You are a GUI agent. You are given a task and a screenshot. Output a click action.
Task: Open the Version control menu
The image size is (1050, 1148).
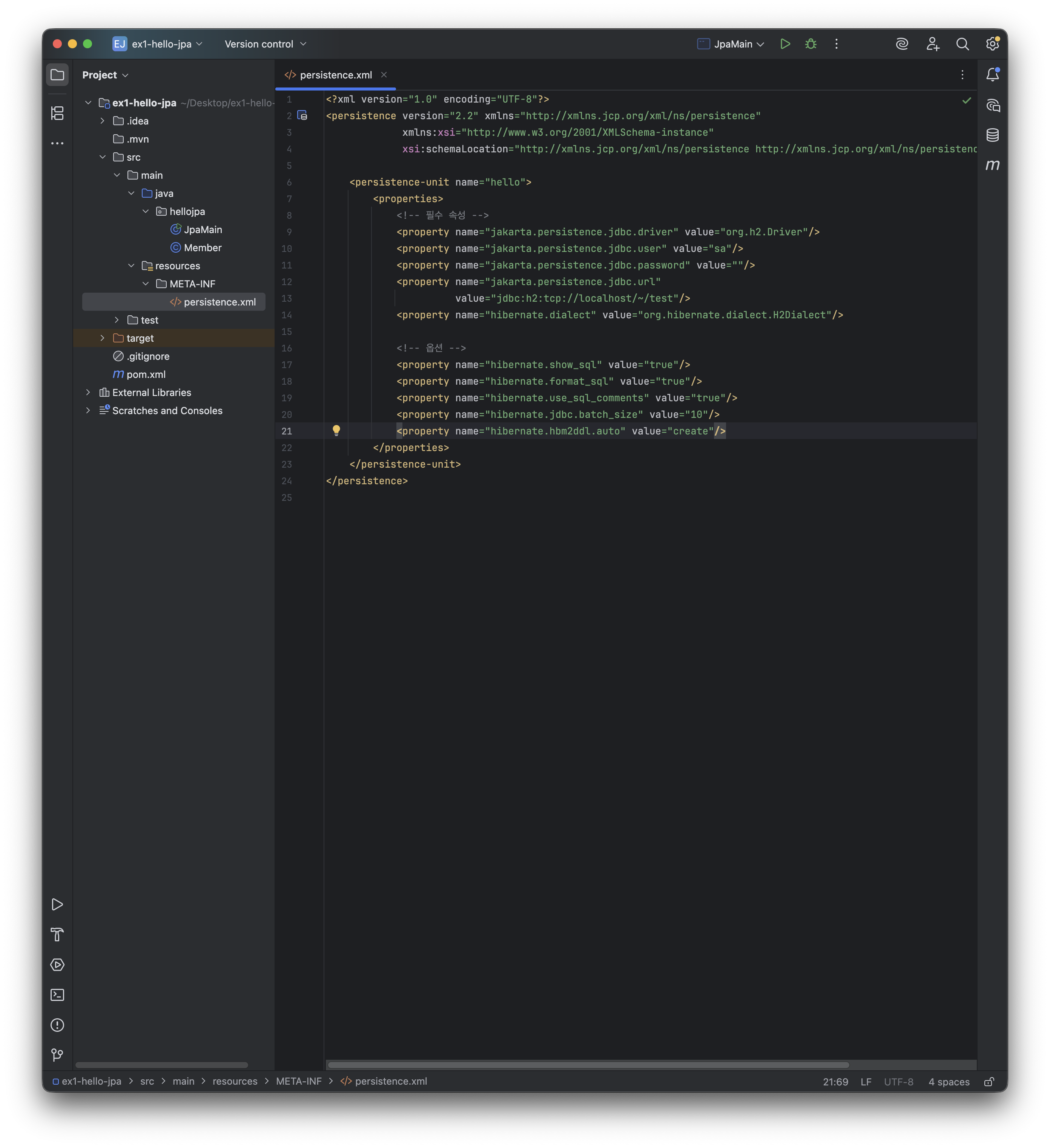pyautogui.click(x=266, y=44)
